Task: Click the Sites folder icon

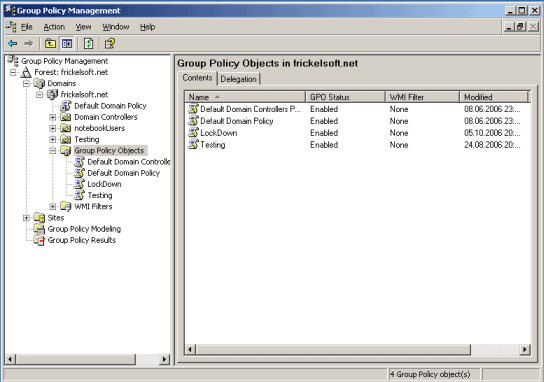Action: (x=39, y=218)
